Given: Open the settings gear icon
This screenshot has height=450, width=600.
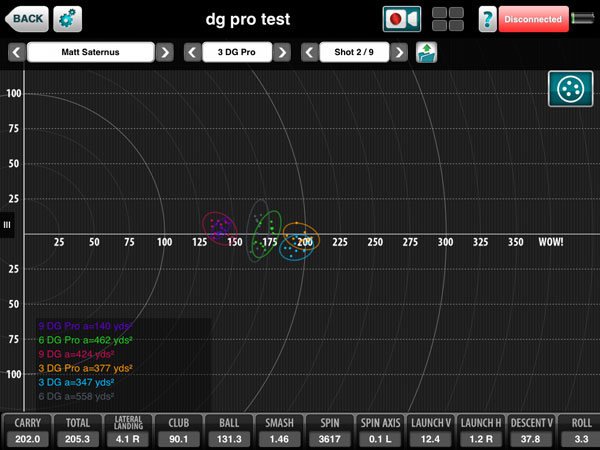Looking at the screenshot, I should tap(69, 18).
